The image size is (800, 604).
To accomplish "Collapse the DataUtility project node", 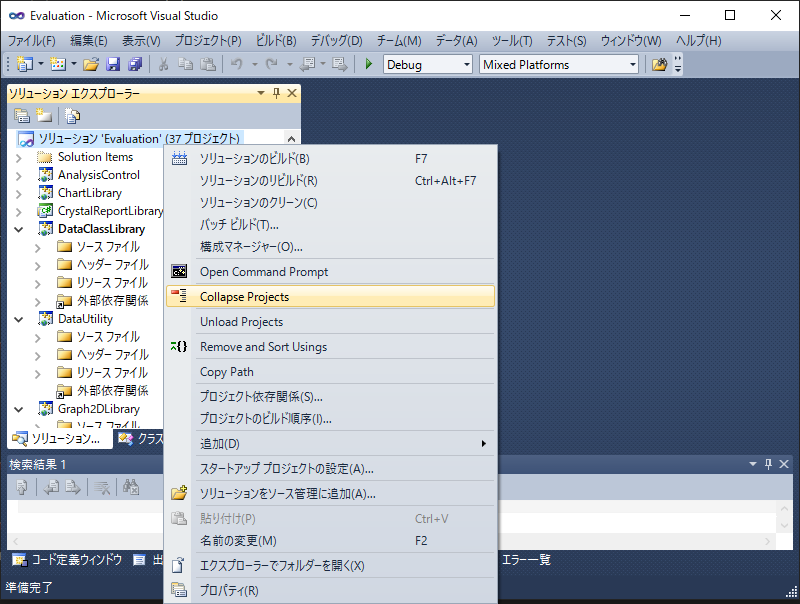I will click(19, 320).
